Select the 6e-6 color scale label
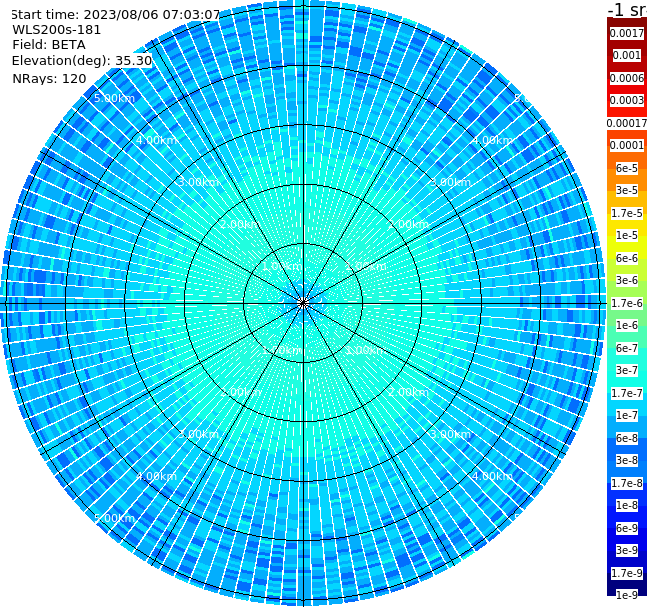The image size is (647, 607). coord(627,258)
